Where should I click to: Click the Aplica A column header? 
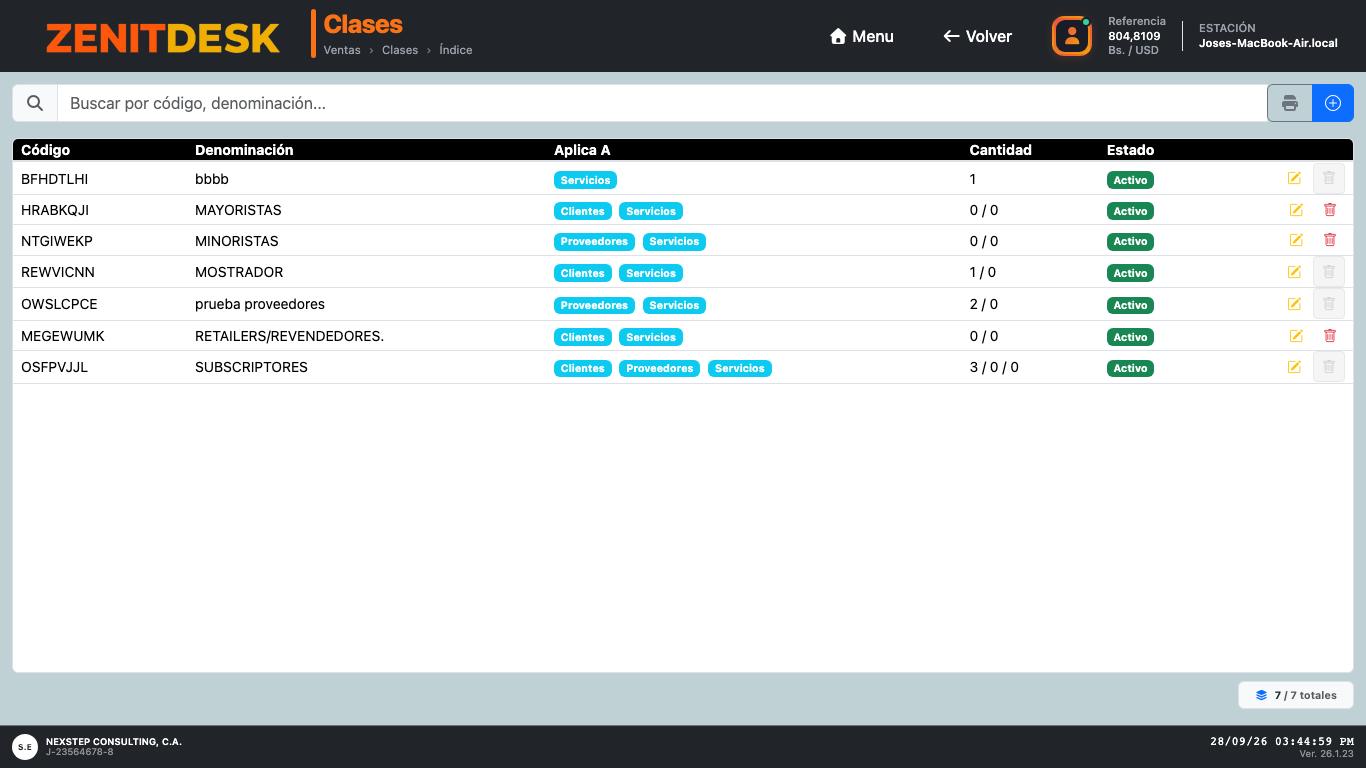tap(582, 150)
